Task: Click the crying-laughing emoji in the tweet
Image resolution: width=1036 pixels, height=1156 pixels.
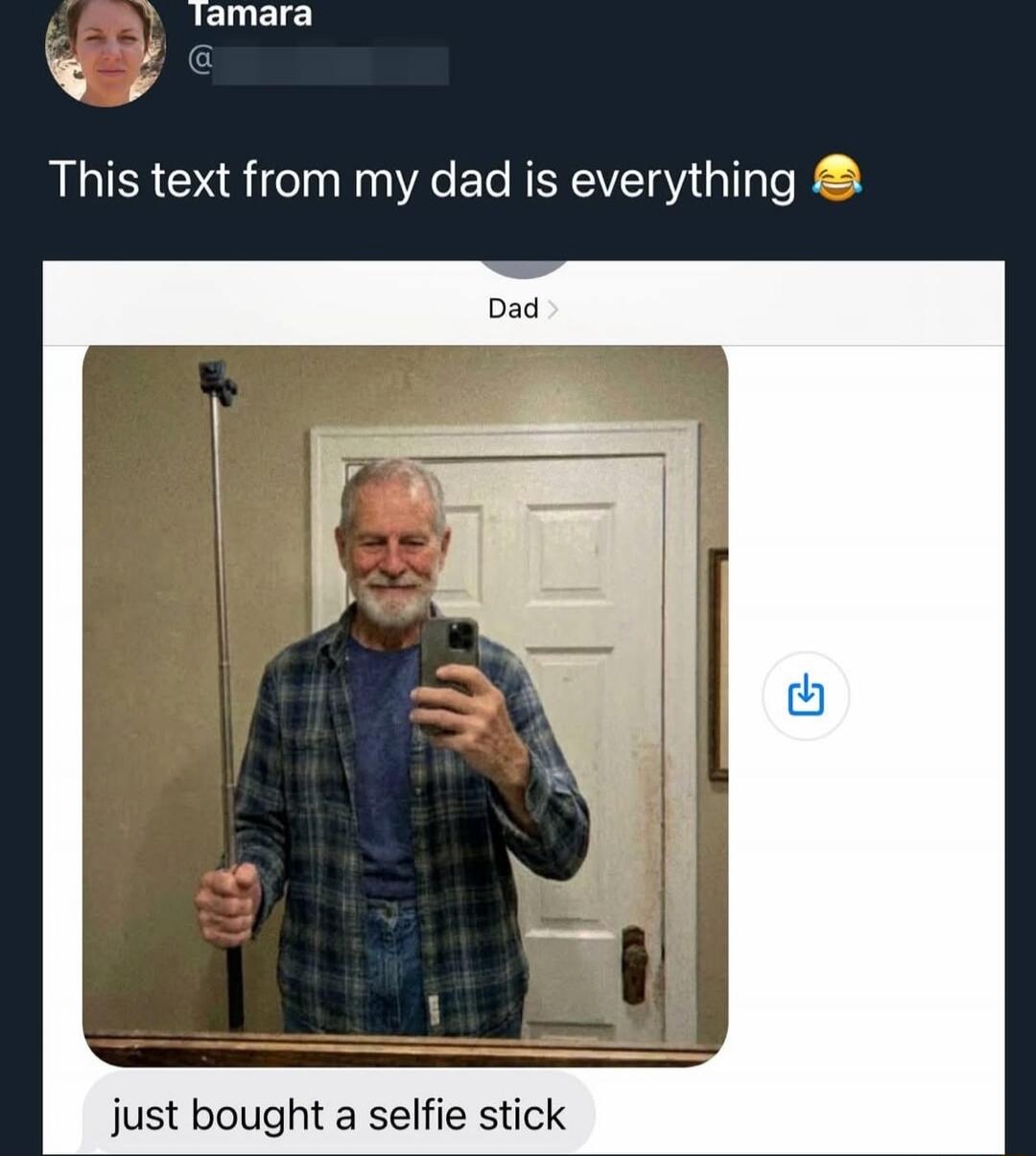Action: point(837,179)
